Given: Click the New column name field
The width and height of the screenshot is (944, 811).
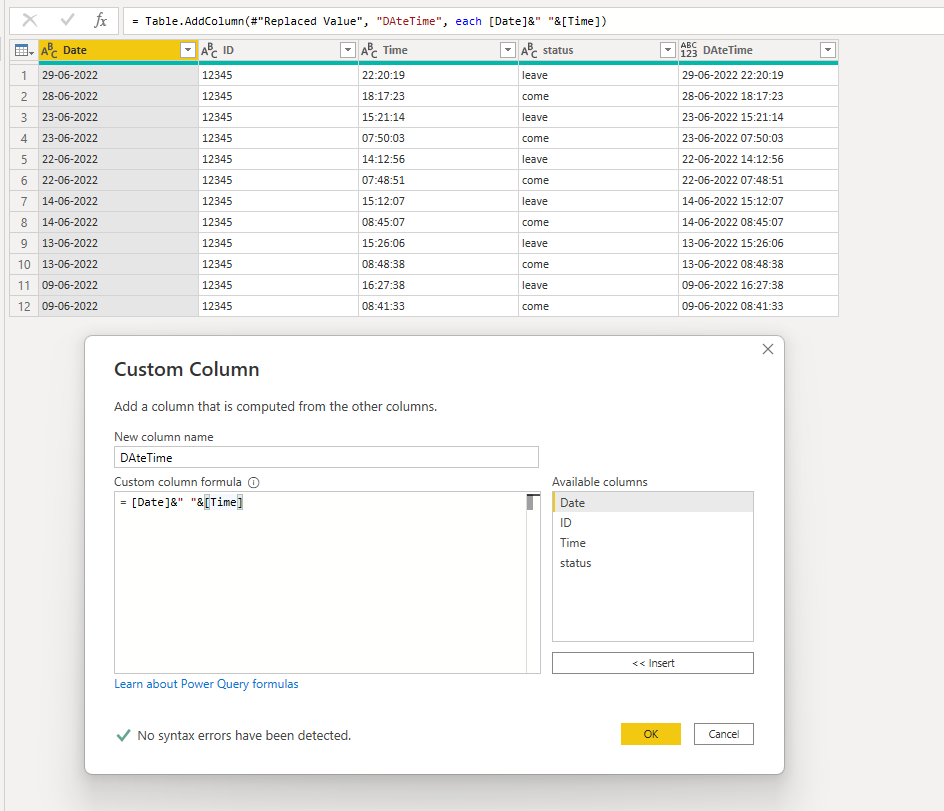Looking at the screenshot, I should [326, 458].
